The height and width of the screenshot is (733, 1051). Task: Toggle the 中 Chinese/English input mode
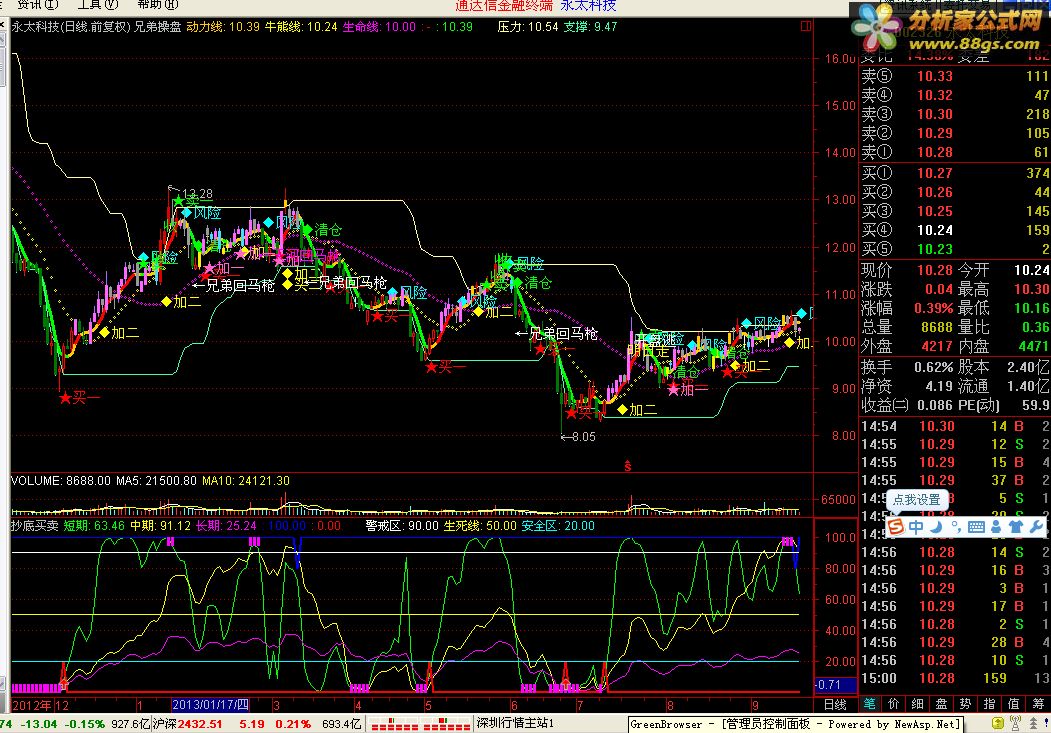[x=916, y=527]
